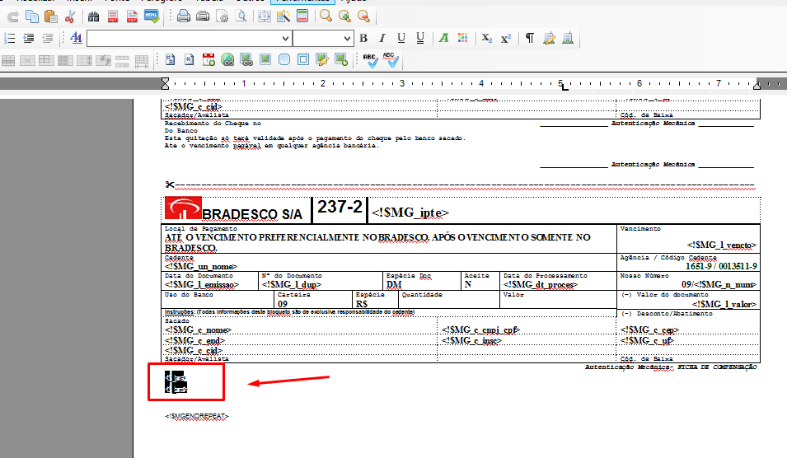Click the Bradesco logo image in the document

pyautogui.click(x=183, y=208)
